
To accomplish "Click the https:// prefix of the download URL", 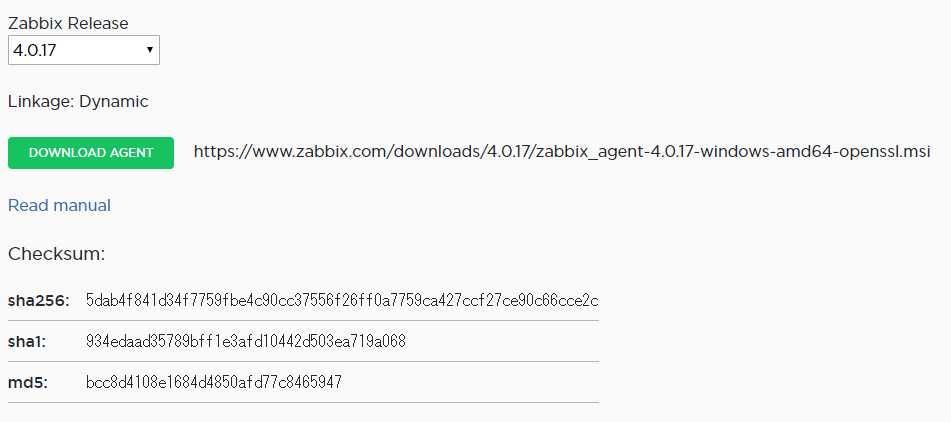I will pos(223,152).
